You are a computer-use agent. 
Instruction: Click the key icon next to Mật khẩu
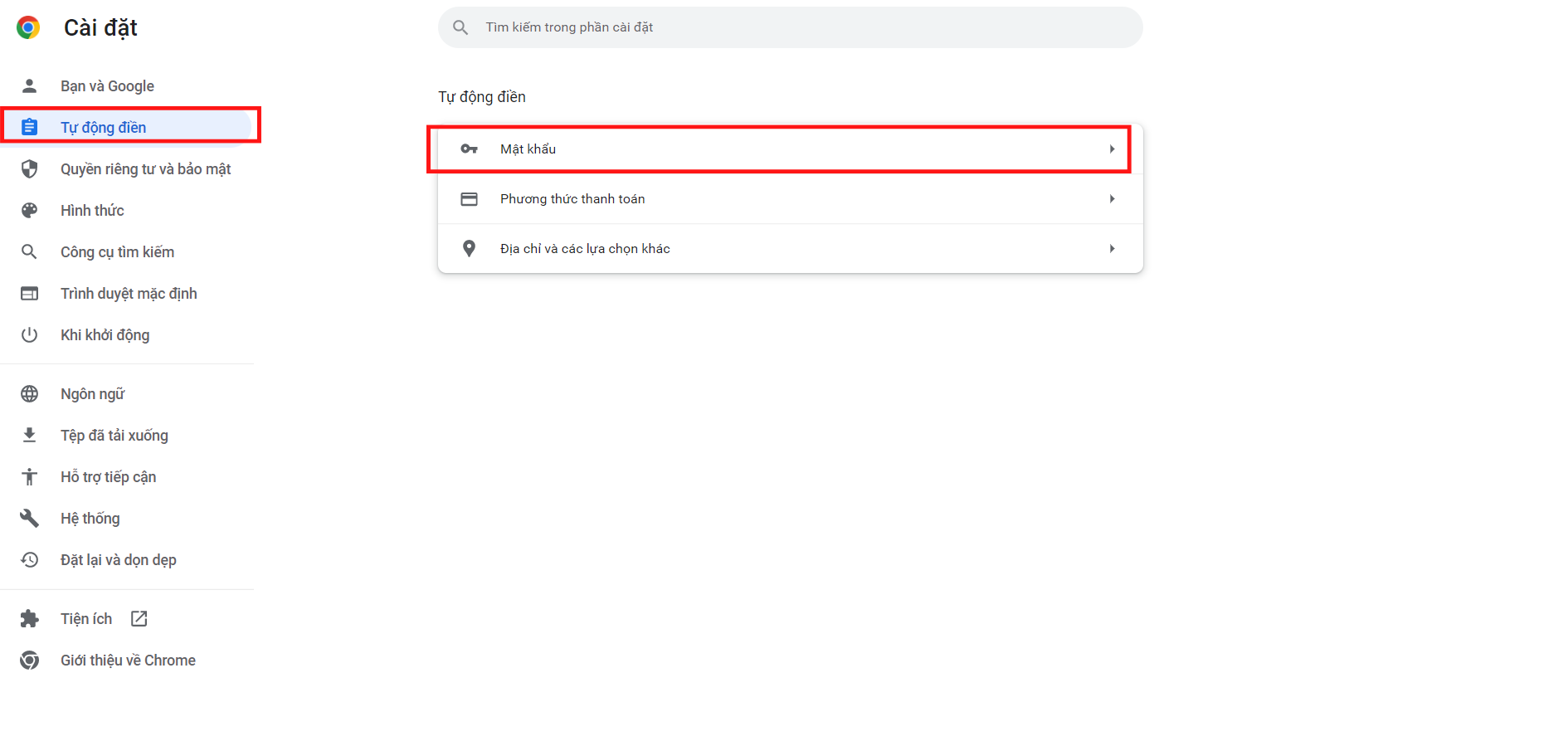[x=469, y=149]
